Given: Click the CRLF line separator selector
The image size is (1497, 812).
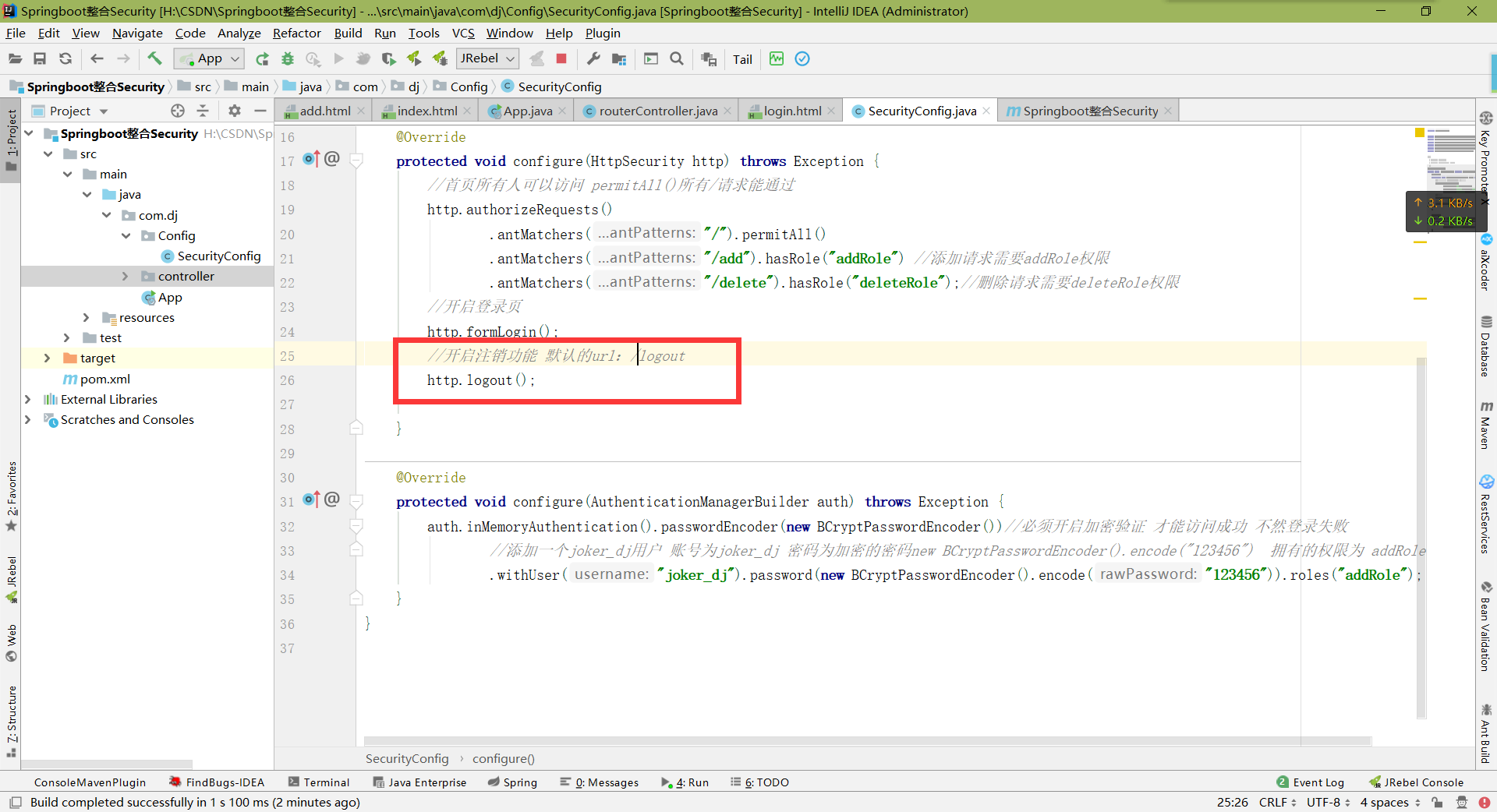Looking at the screenshot, I should pyautogui.click(x=1278, y=803).
